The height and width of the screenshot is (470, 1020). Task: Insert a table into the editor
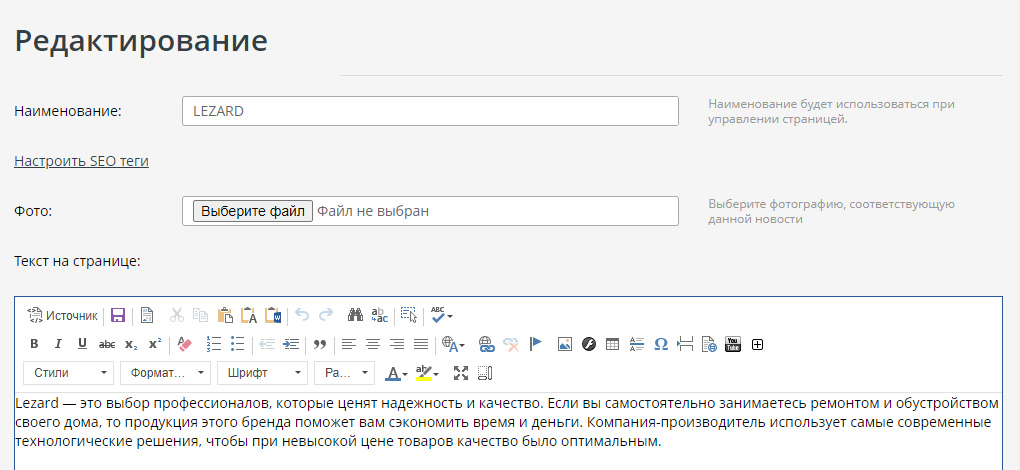[613, 344]
